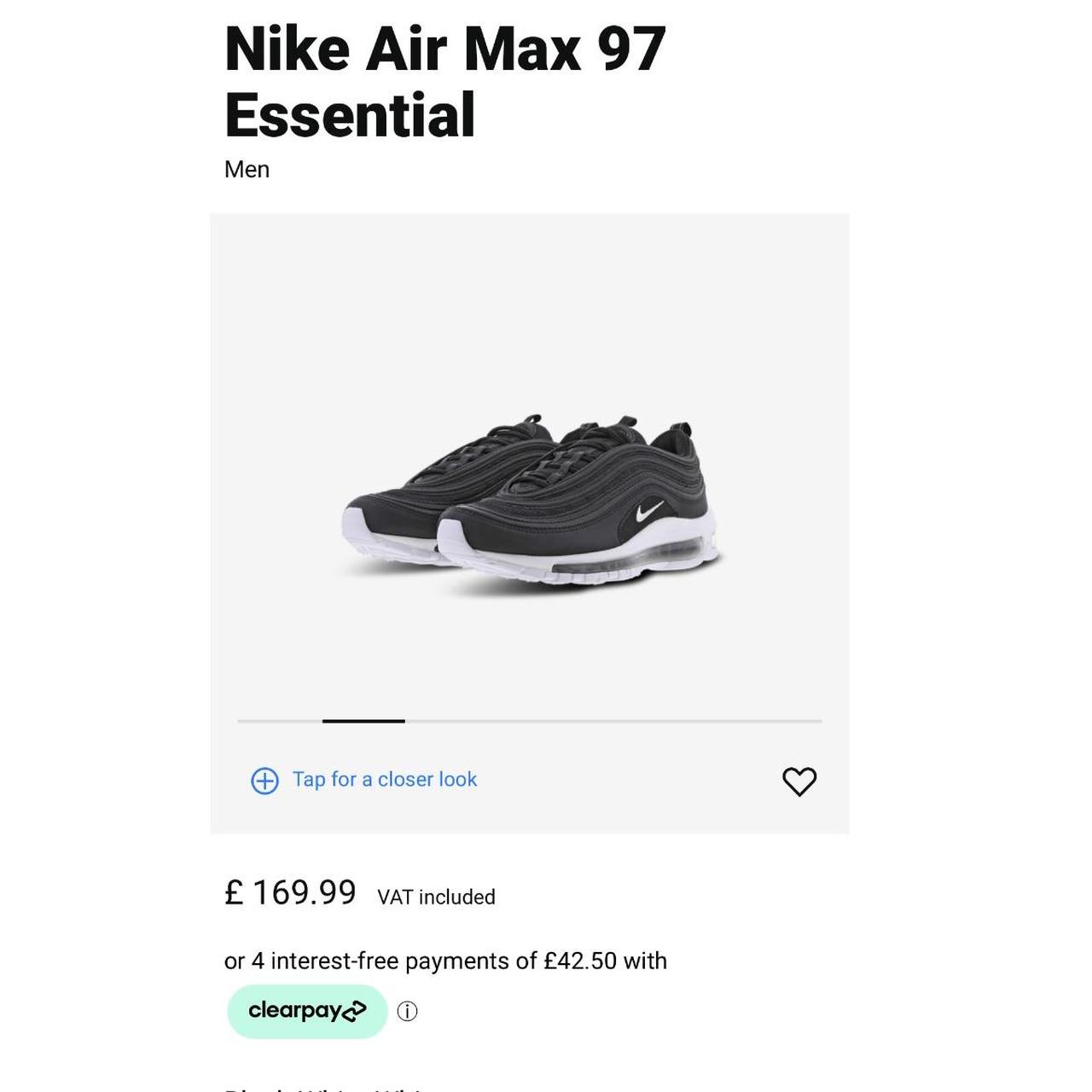Click the Clearpay arrows symbol in logo
1092x1092 pixels.
click(353, 1012)
